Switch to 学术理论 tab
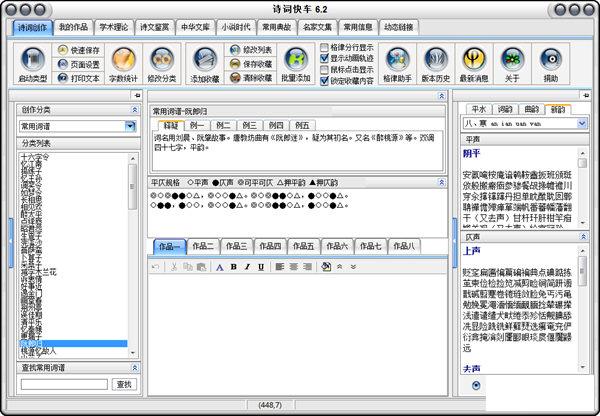The width and height of the screenshot is (600, 416). pyautogui.click(x=114, y=27)
